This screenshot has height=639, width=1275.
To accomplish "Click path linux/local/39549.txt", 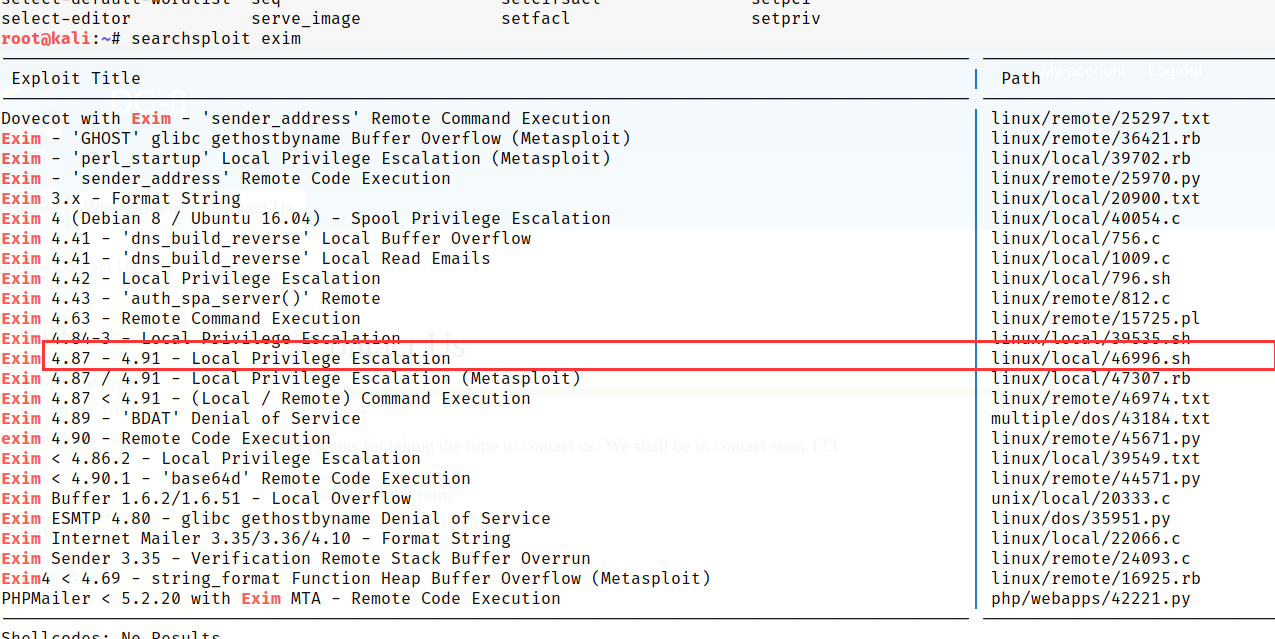I will (x=1096, y=458).
